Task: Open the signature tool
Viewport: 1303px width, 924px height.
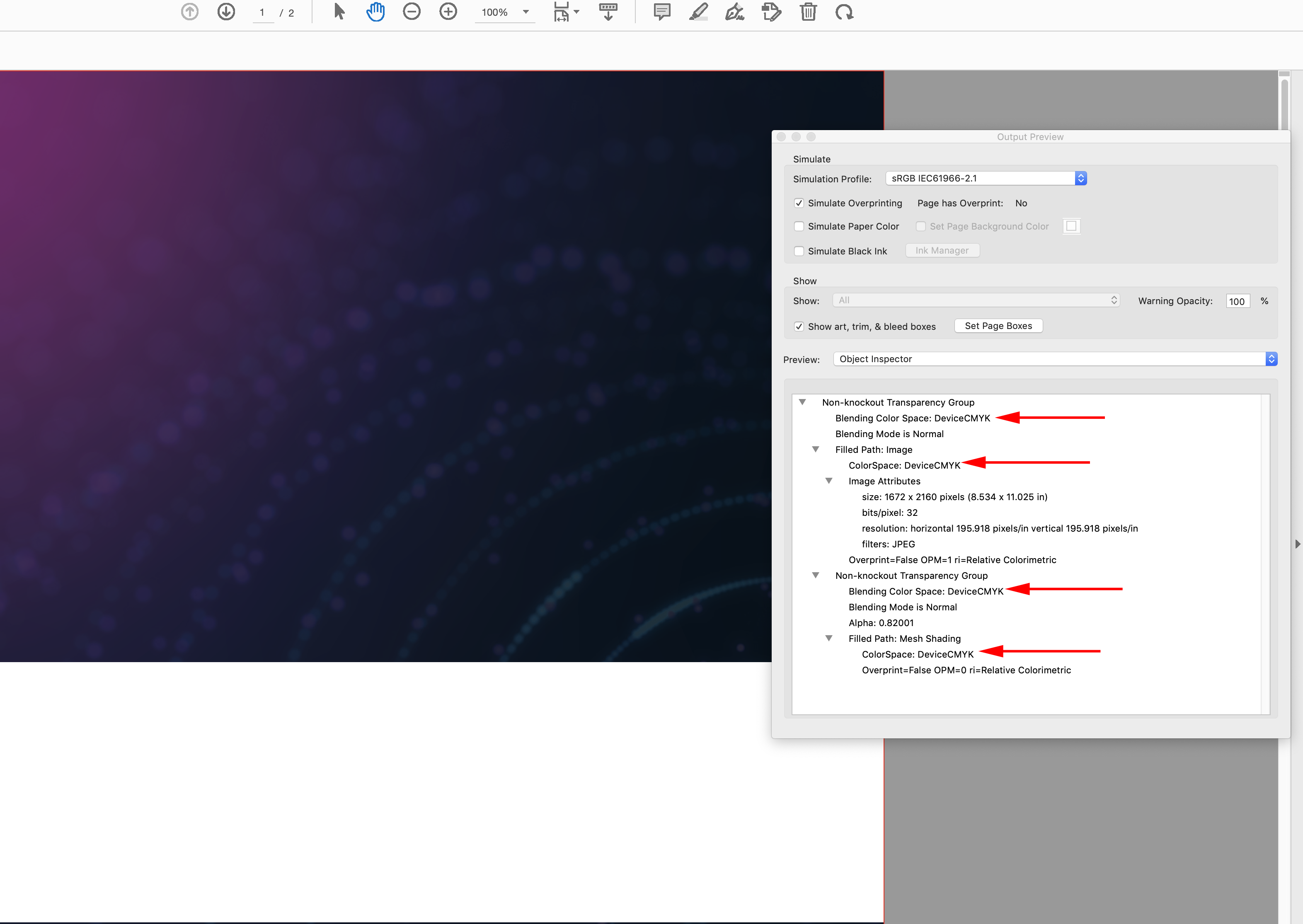Action: pyautogui.click(x=734, y=12)
